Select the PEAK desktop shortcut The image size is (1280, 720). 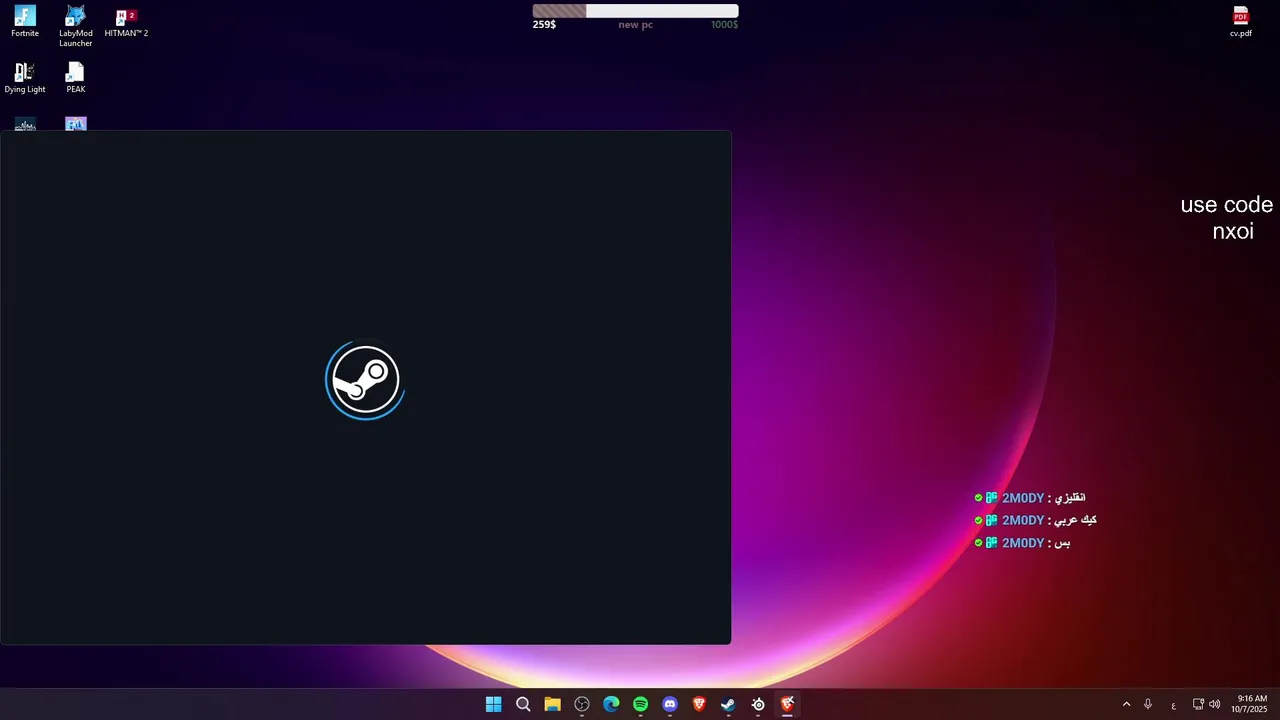click(x=76, y=78)
